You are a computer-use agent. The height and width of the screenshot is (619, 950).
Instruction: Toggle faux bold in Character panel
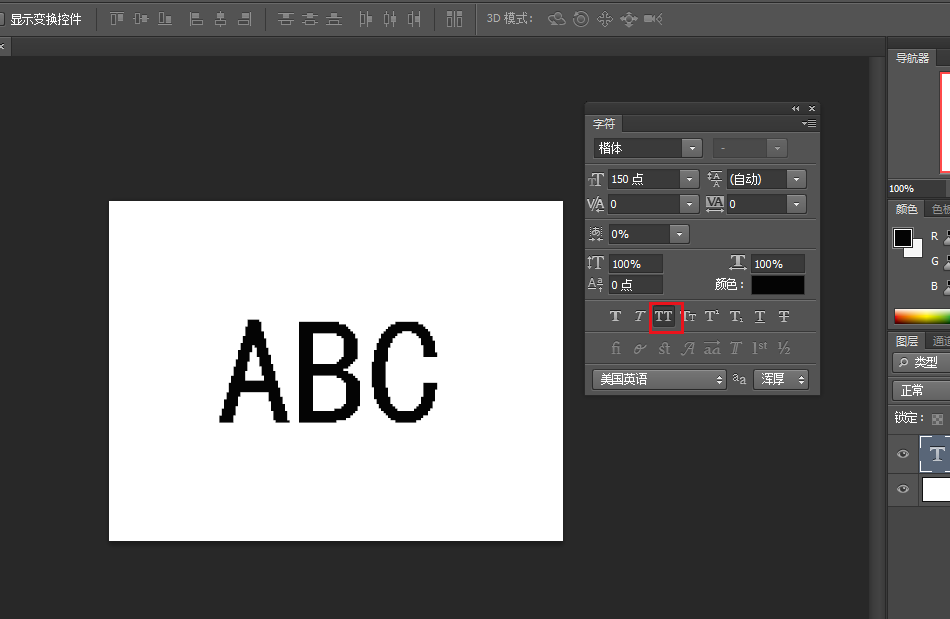pyautogui.click(x=615, y=316)
